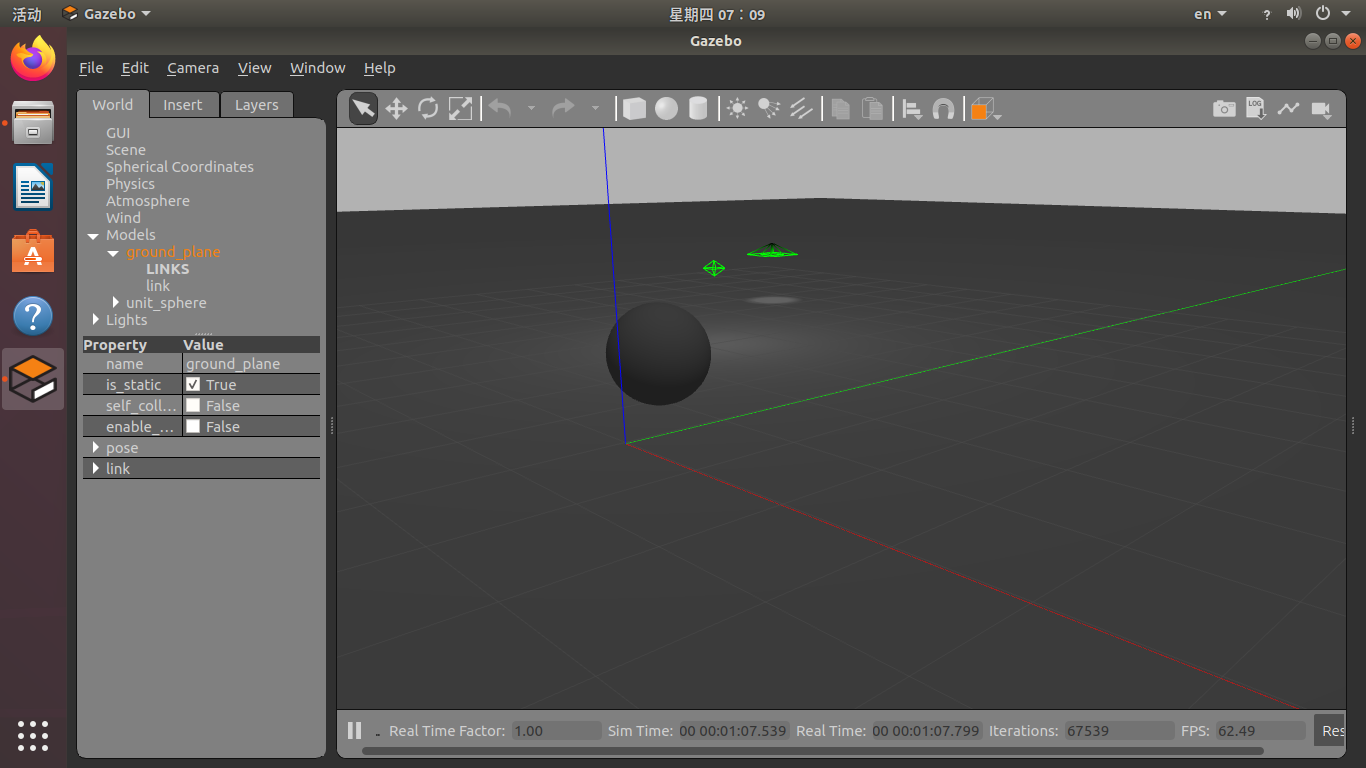
Task: Switch to the Insert tab
Action: tap(183, 105)
